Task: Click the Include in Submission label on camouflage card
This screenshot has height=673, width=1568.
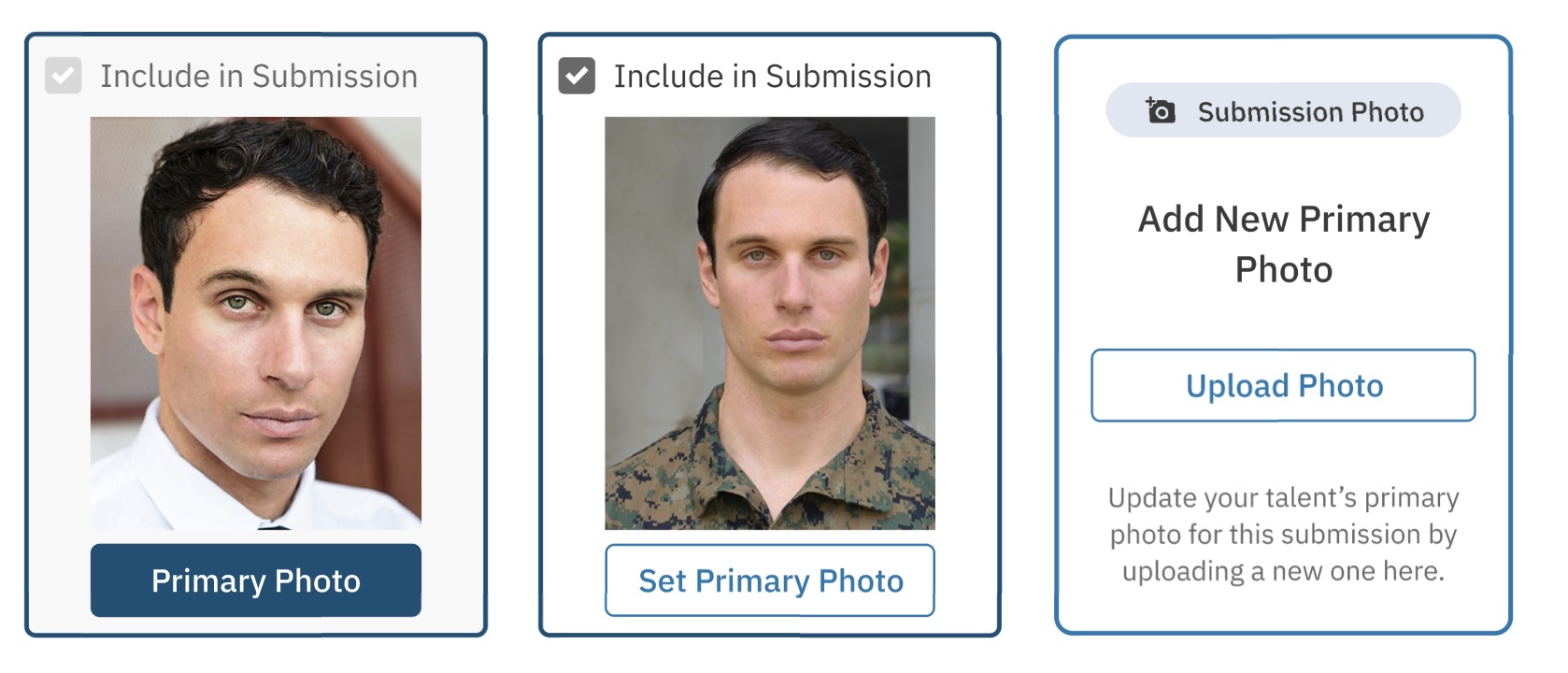Action: coord(772,76)
